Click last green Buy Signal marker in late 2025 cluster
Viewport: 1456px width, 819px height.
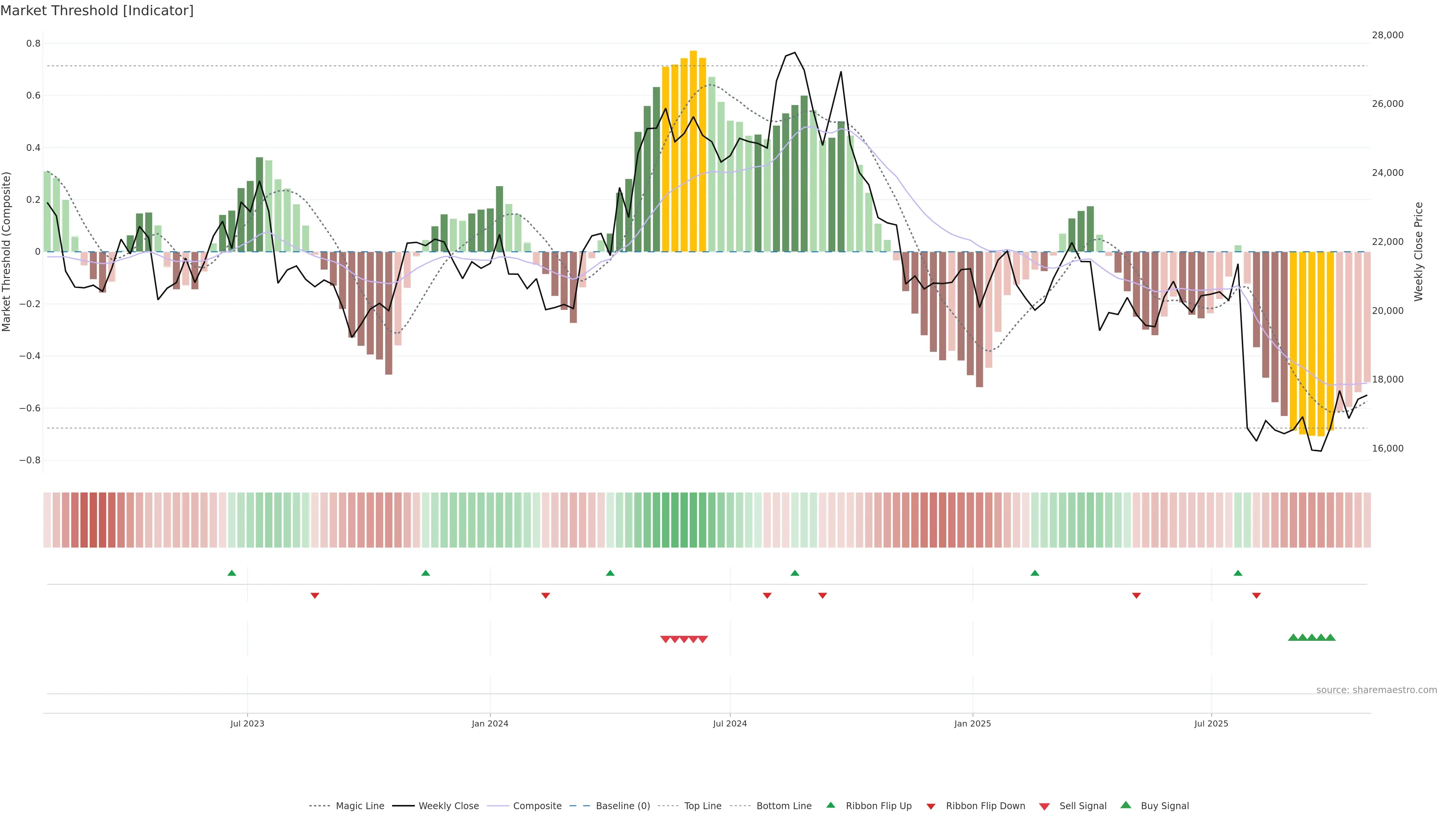(x=1330, y=637)
